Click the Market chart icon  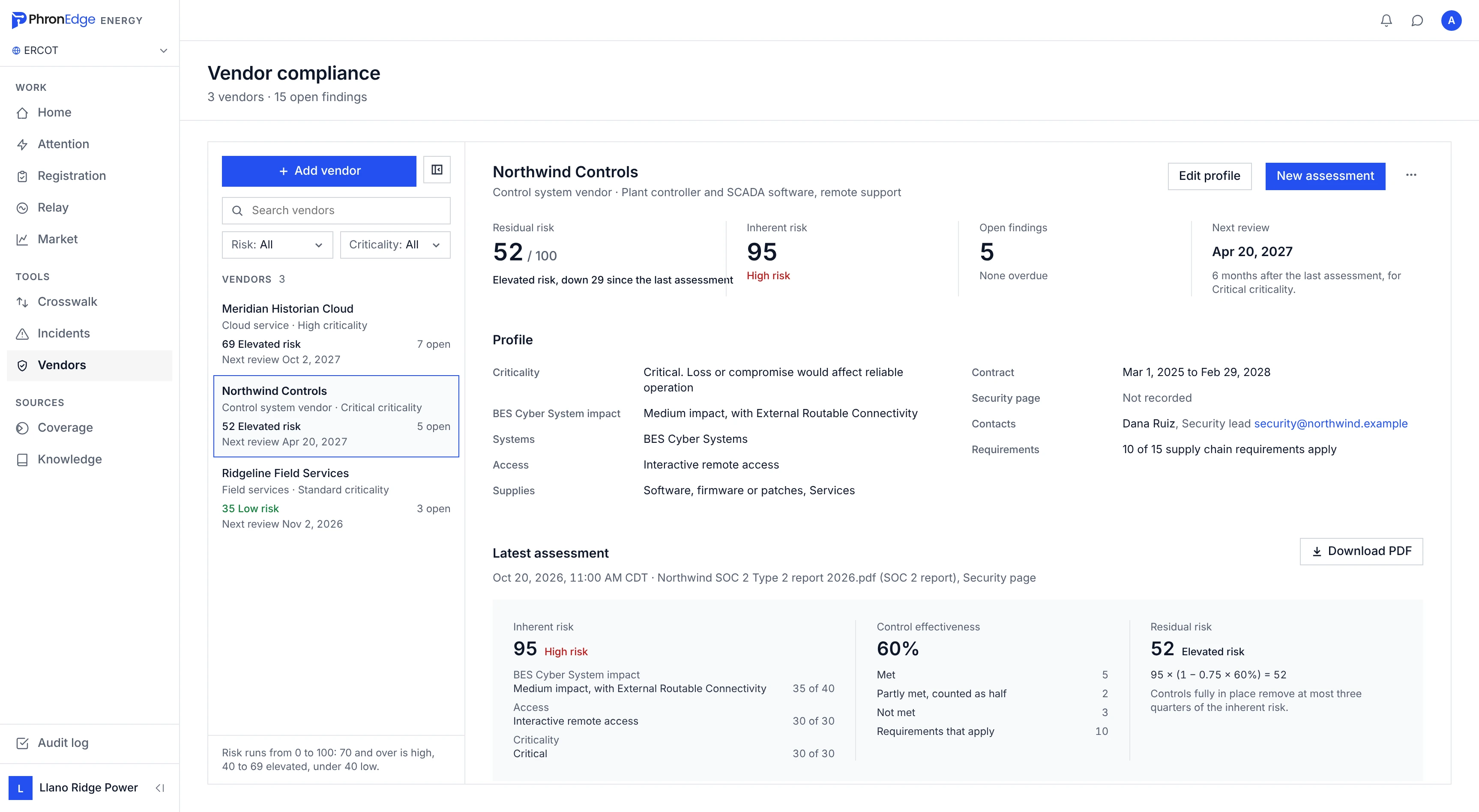[x=22, y=239]
